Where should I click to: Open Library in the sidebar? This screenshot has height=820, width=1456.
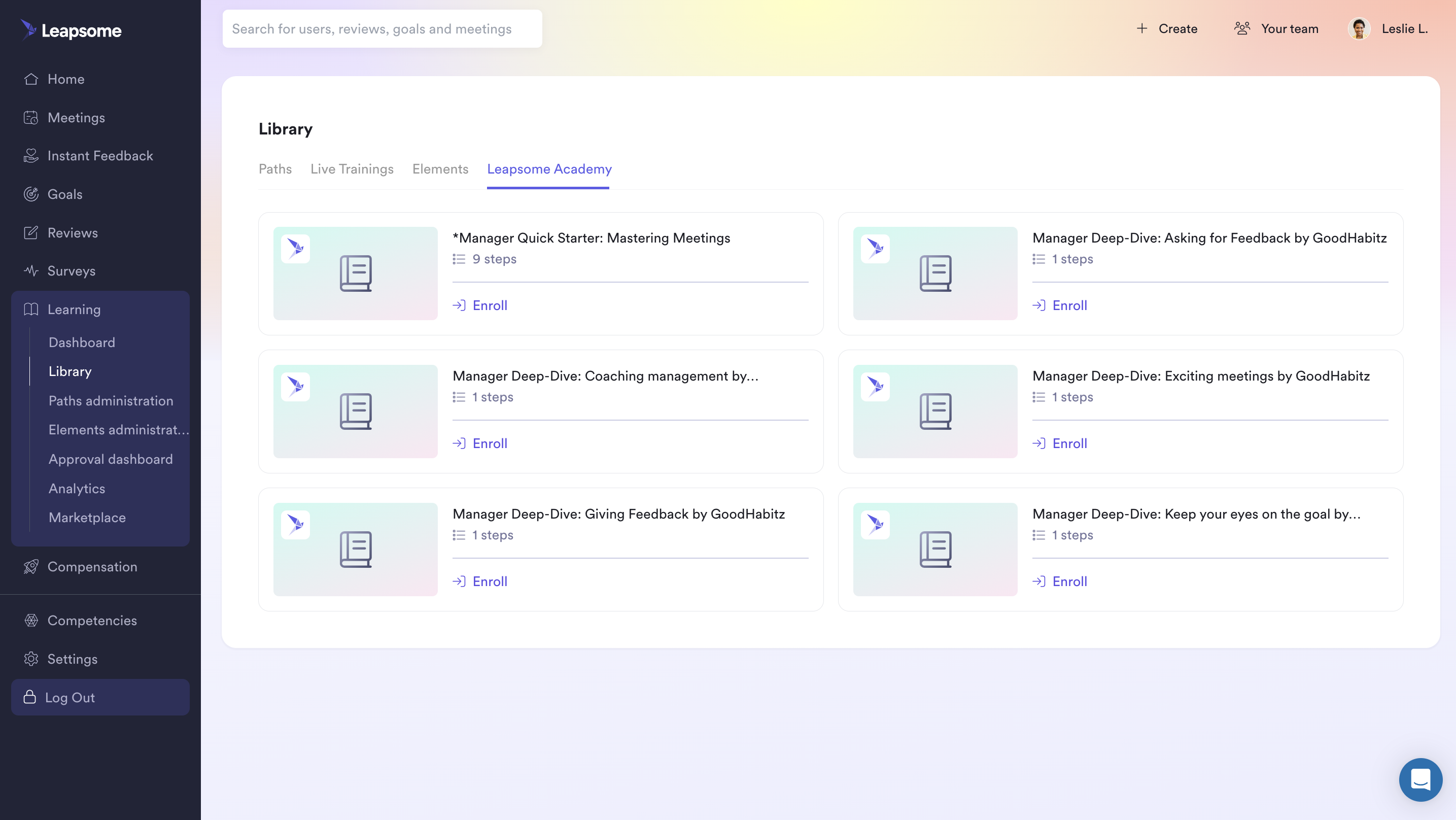pos(70,371)
